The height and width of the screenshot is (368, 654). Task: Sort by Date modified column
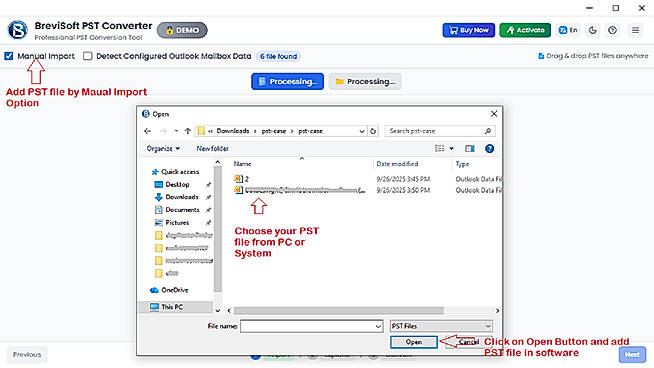point(397,164)
